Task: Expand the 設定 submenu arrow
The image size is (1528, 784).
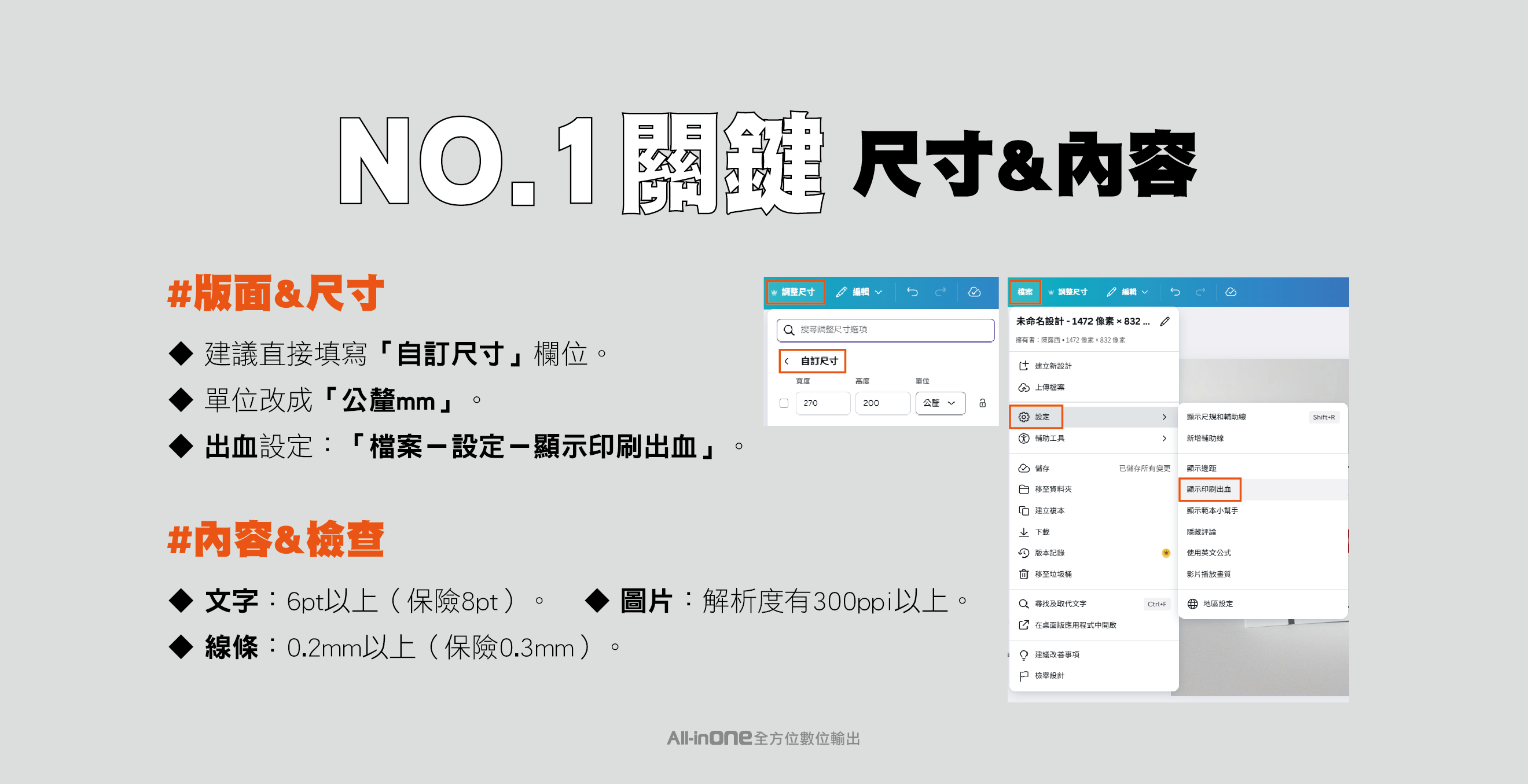Action: pyautogui.click(x=1164, y=417)
